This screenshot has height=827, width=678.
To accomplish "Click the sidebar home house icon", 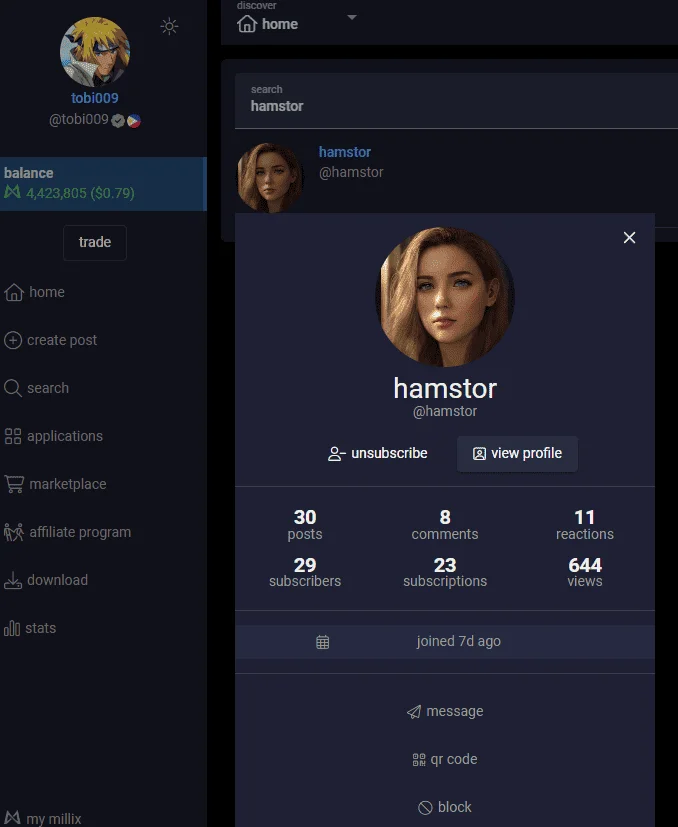I will click(x=14, y=292).
